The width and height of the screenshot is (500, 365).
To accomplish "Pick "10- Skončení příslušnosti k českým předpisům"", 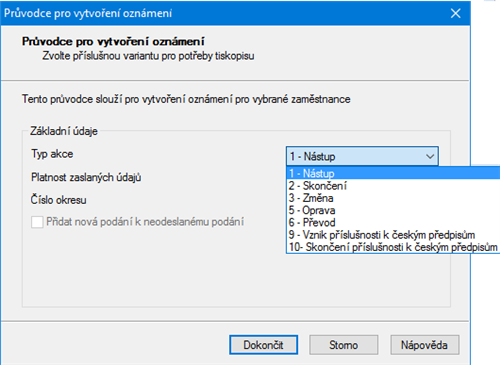I will pos(393,247).
